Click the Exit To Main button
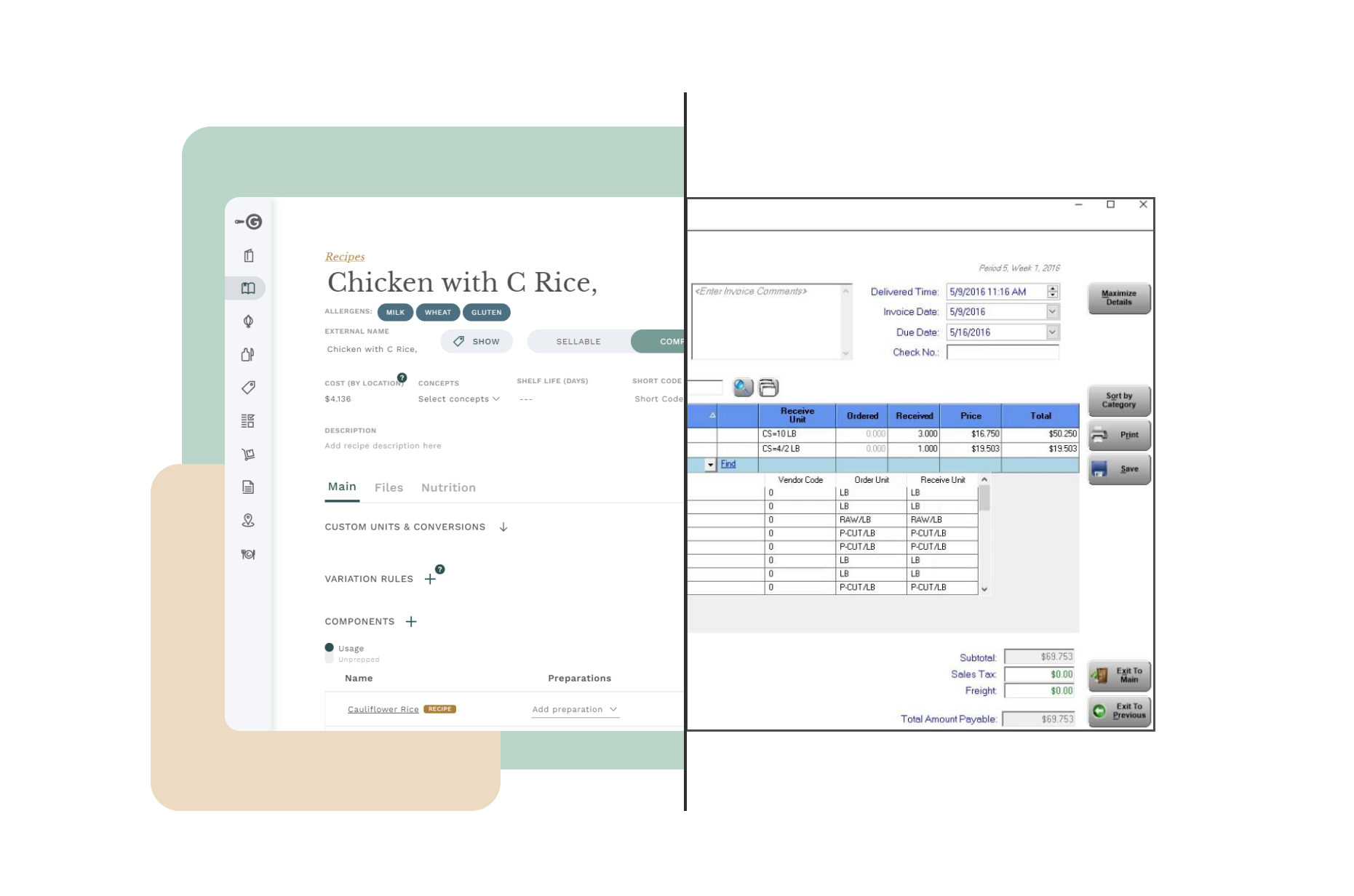Viewport: 1354px width, 896px height. pyautogui.click(x=1118, y=676)
